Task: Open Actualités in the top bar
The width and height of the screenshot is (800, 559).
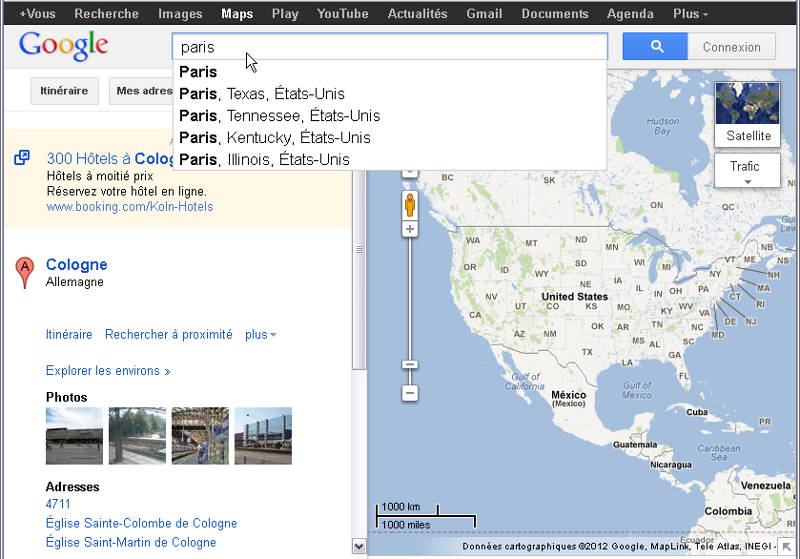Action: [417, 14]
